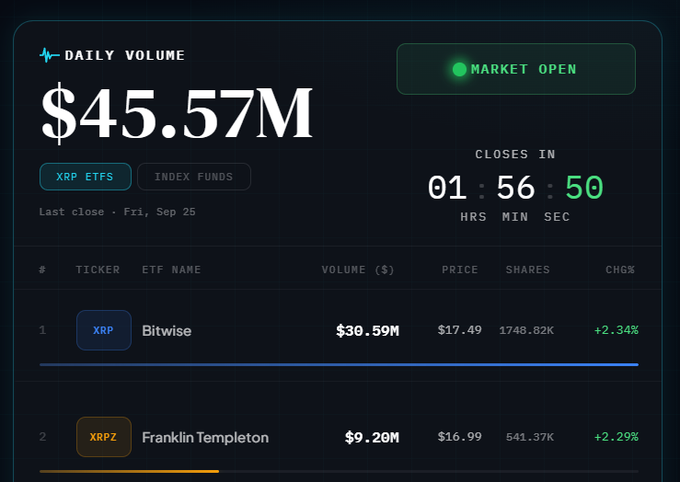The height and width of the screenshot is (482, 680).
Task: Click the blue Bitwise volume bar
Action: pyautogui.click(x=339, y=365)
